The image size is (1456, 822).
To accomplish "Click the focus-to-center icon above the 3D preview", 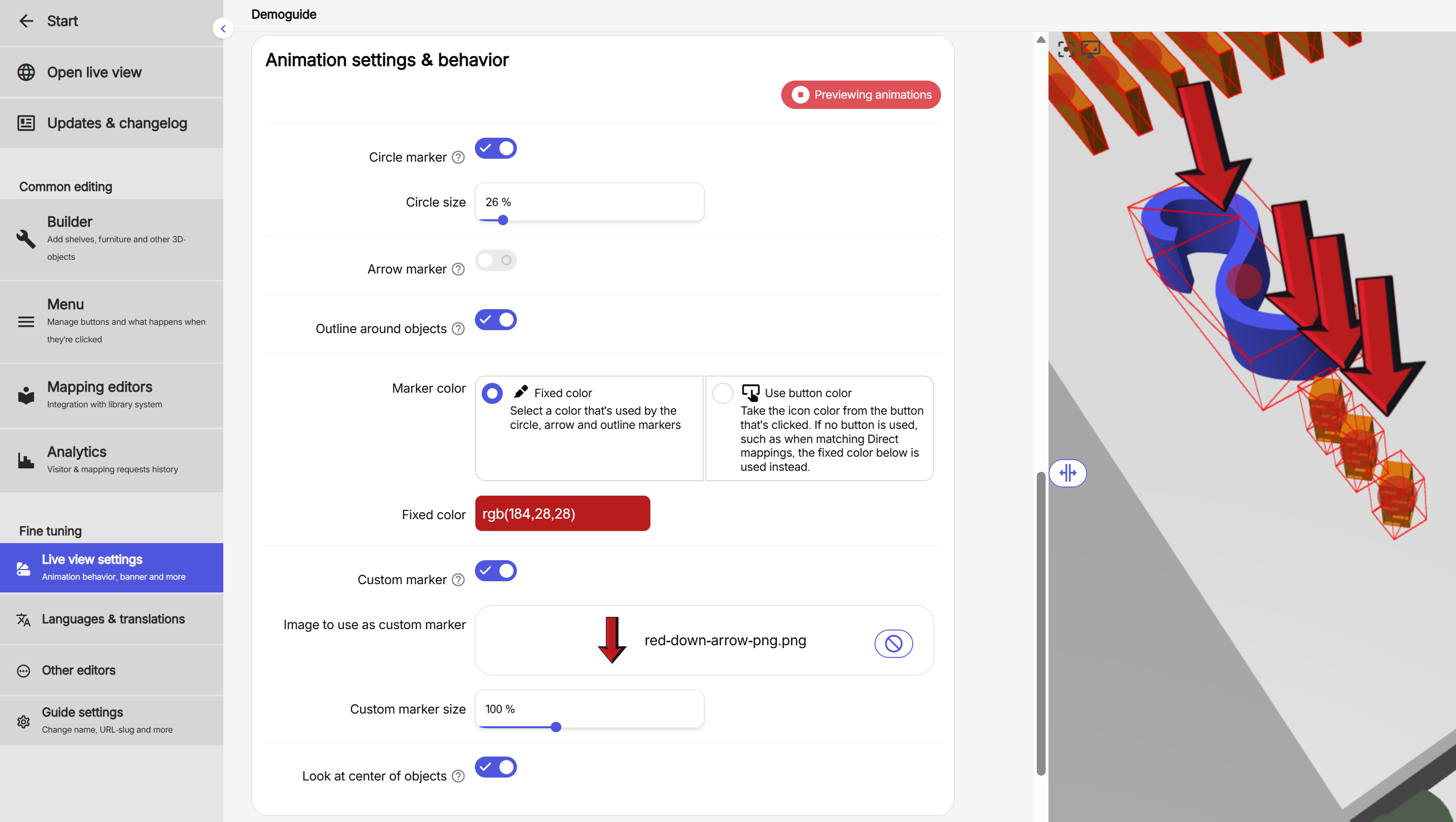I will pos(1066,49).
